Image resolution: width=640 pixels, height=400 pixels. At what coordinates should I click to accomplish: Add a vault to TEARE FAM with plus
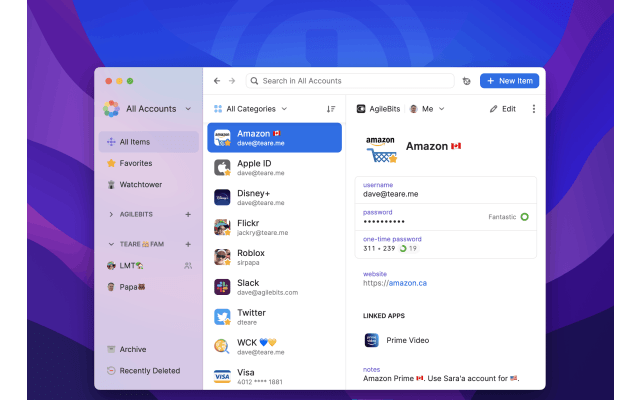188,244
